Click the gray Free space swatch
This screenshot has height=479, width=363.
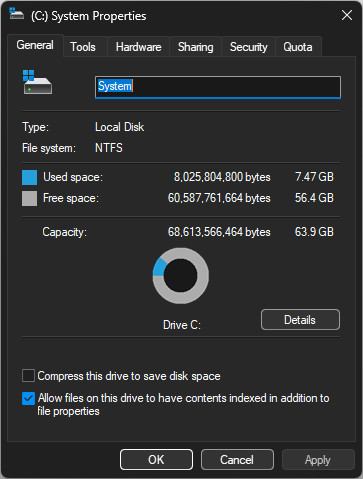tap(29, 198)
